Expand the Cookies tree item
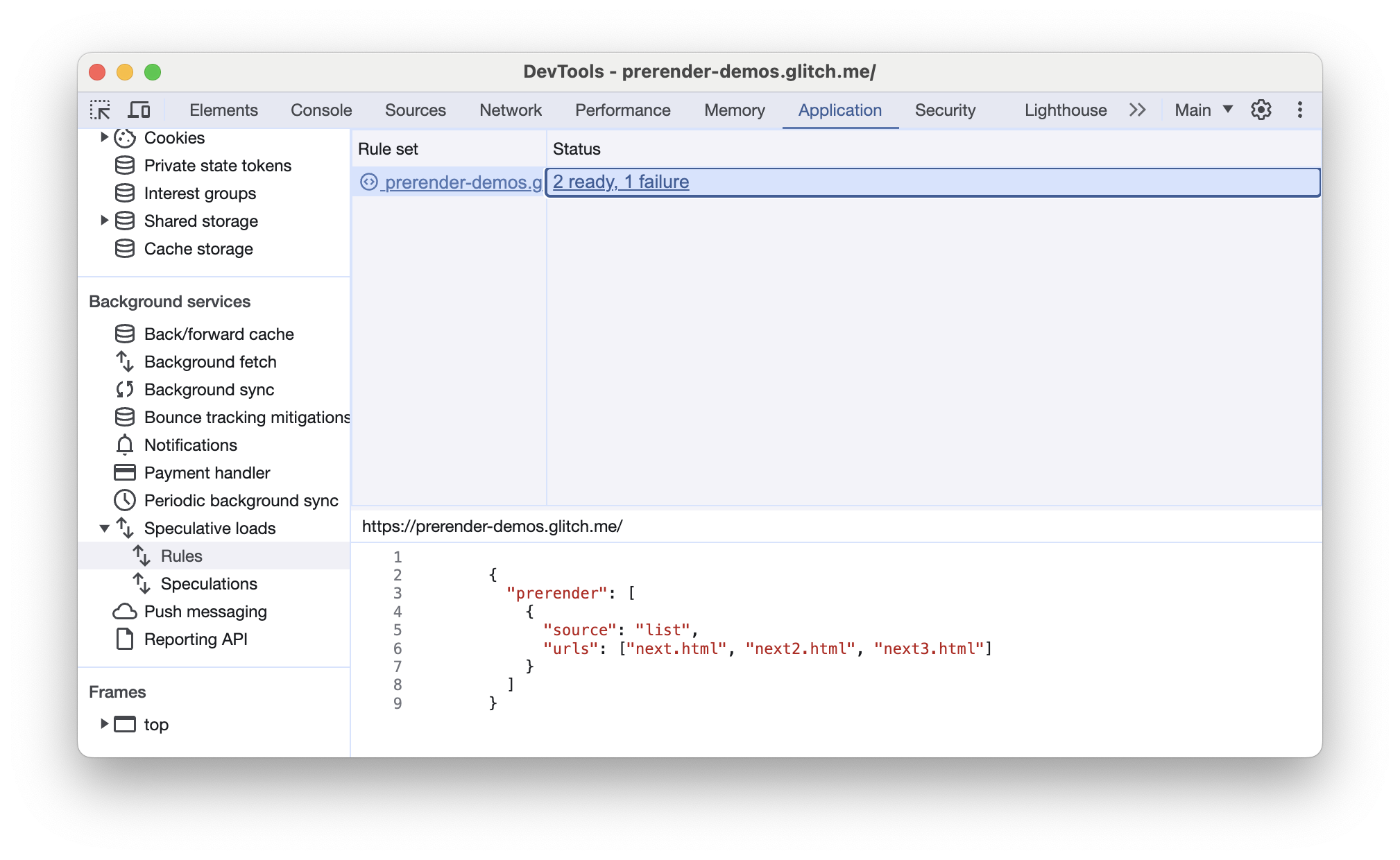The image size is (1400, 860). 103,138
